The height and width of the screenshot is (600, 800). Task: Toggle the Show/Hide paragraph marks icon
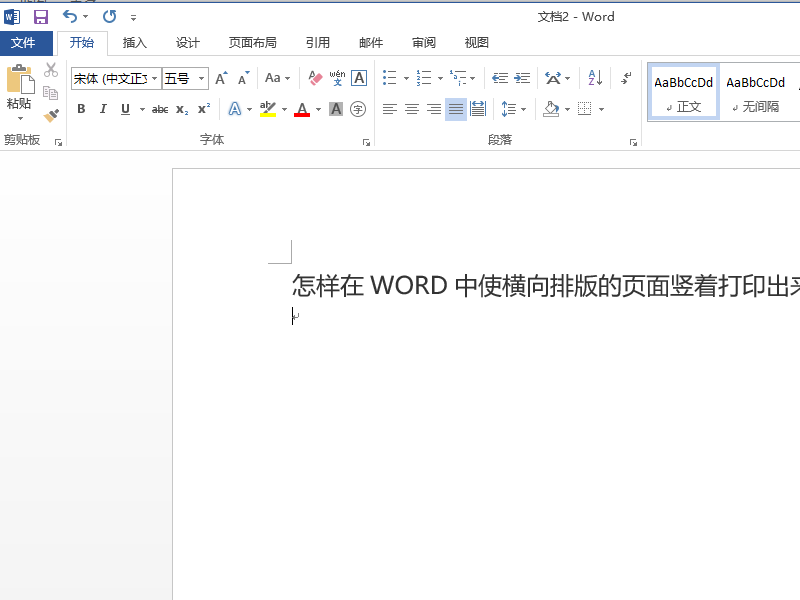click(x=624, y=78)
